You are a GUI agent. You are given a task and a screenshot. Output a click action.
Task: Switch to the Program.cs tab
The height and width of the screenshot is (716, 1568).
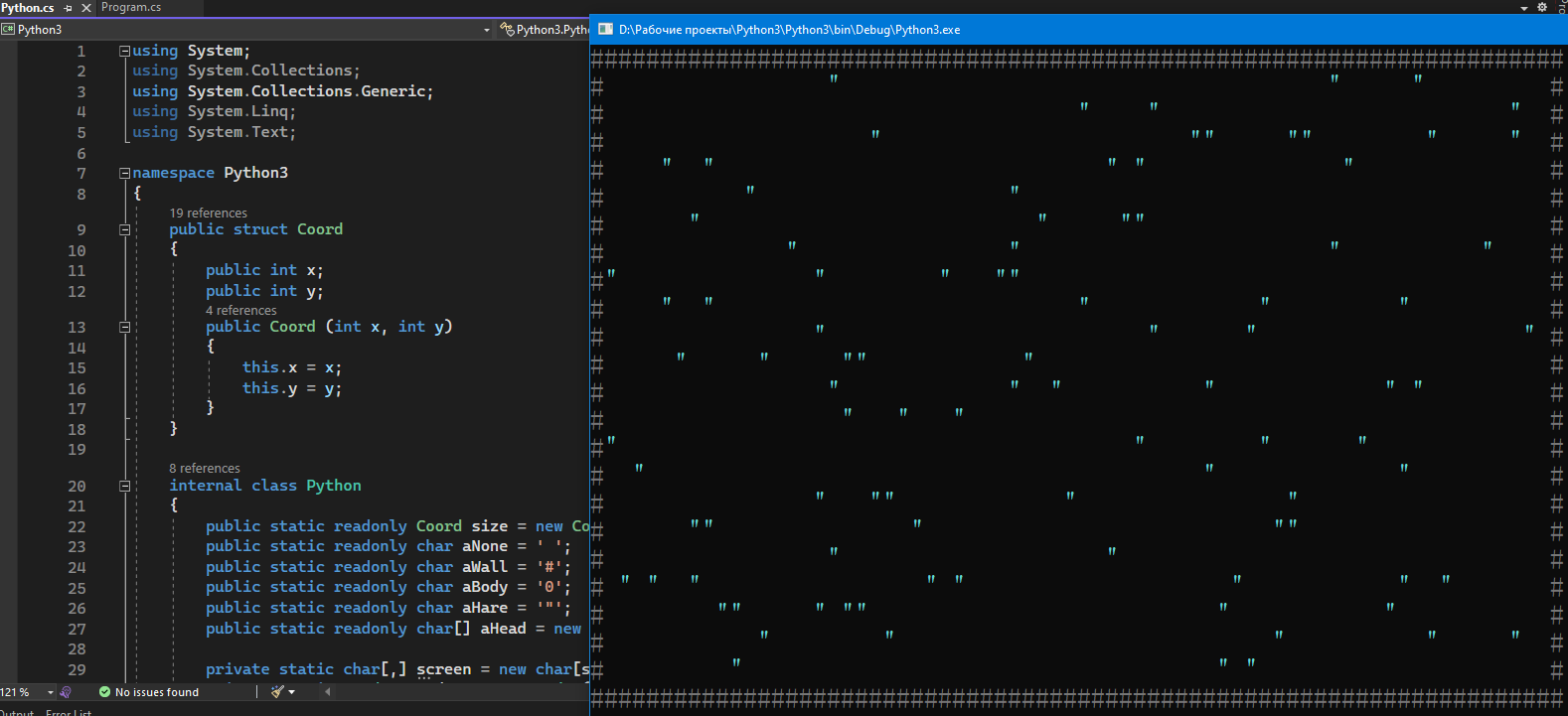point(131,7)
